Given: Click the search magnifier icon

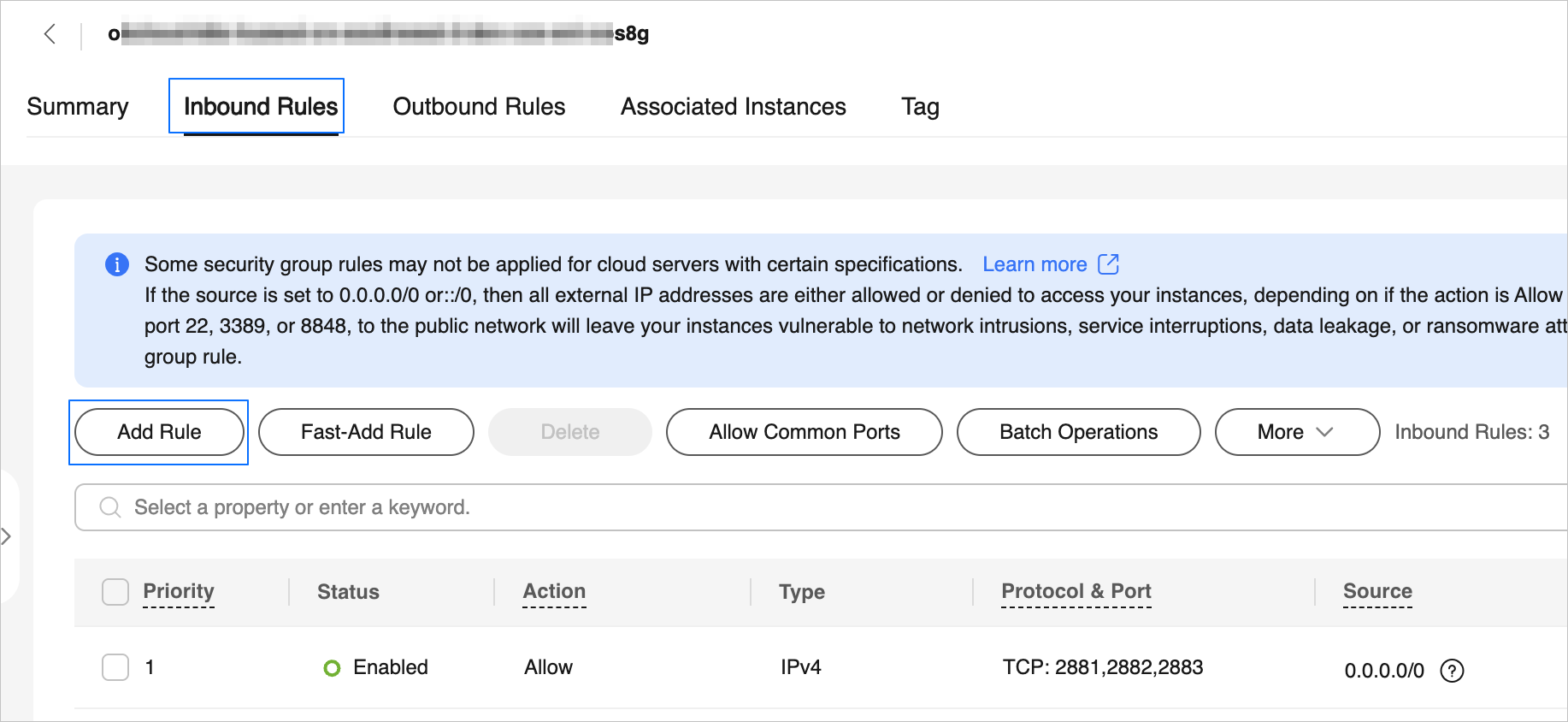Looking at the screenshot, I should (110, 507).
